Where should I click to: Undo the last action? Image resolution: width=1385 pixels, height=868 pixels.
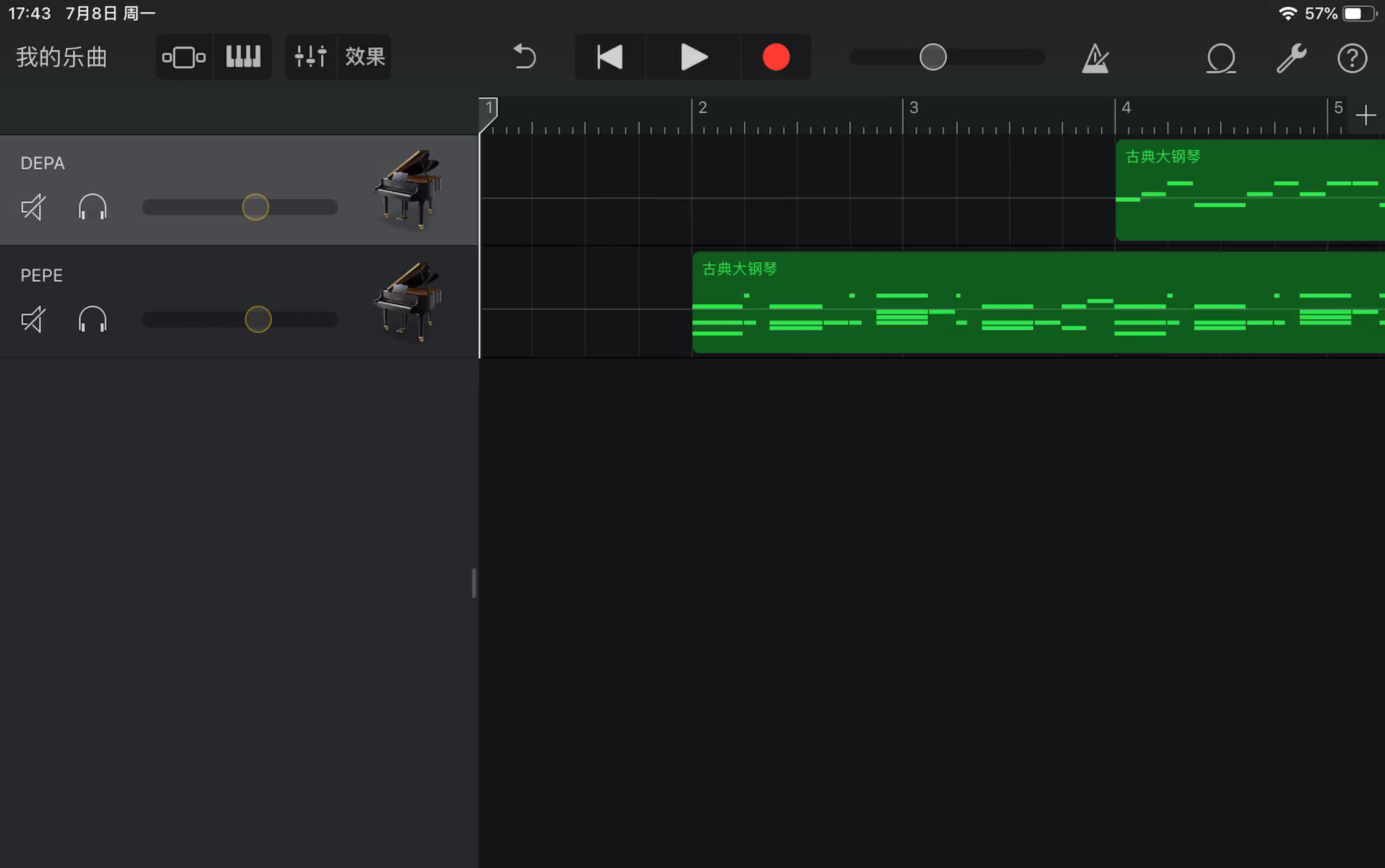(524, 57)
